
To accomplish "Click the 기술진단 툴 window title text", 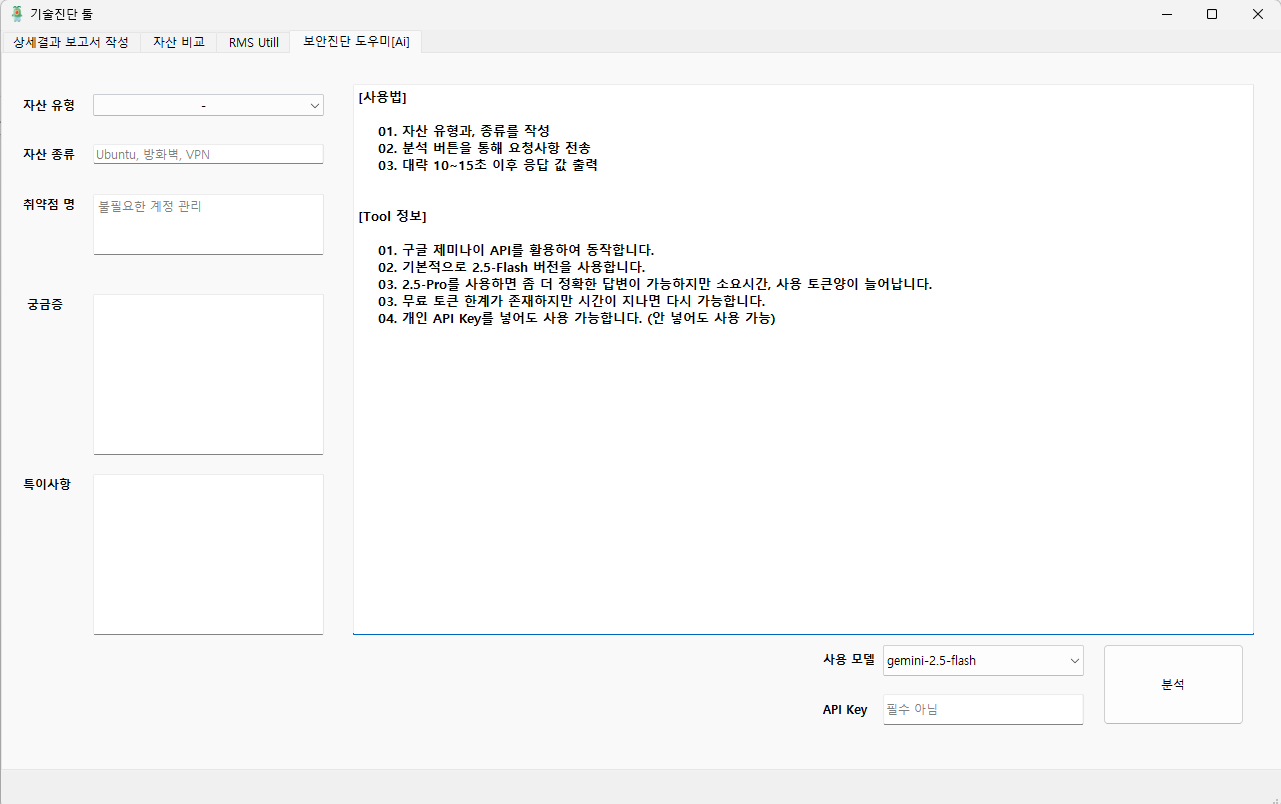I will pyautogui.click(x=62, y=14).
